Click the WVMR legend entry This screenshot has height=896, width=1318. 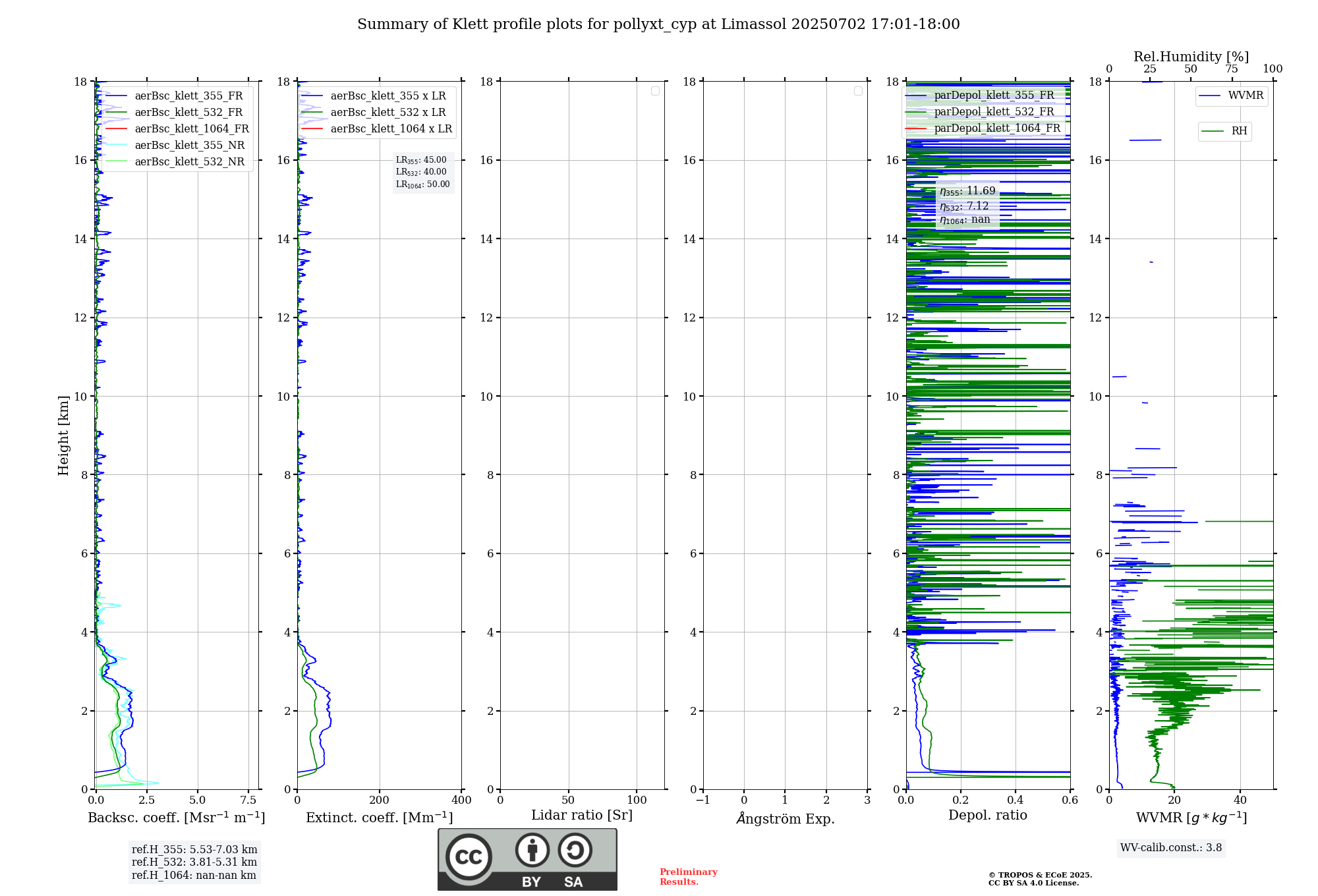1232,96
